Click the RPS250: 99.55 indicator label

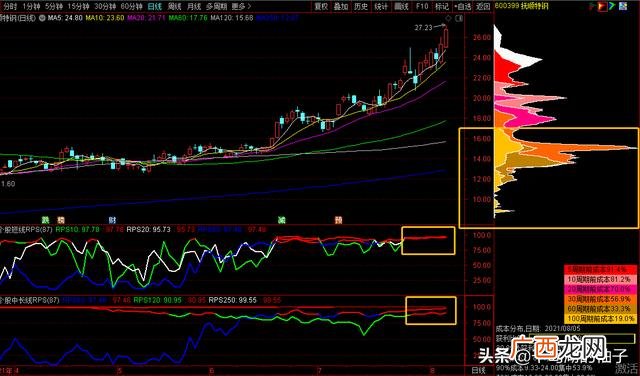(233, 300)
